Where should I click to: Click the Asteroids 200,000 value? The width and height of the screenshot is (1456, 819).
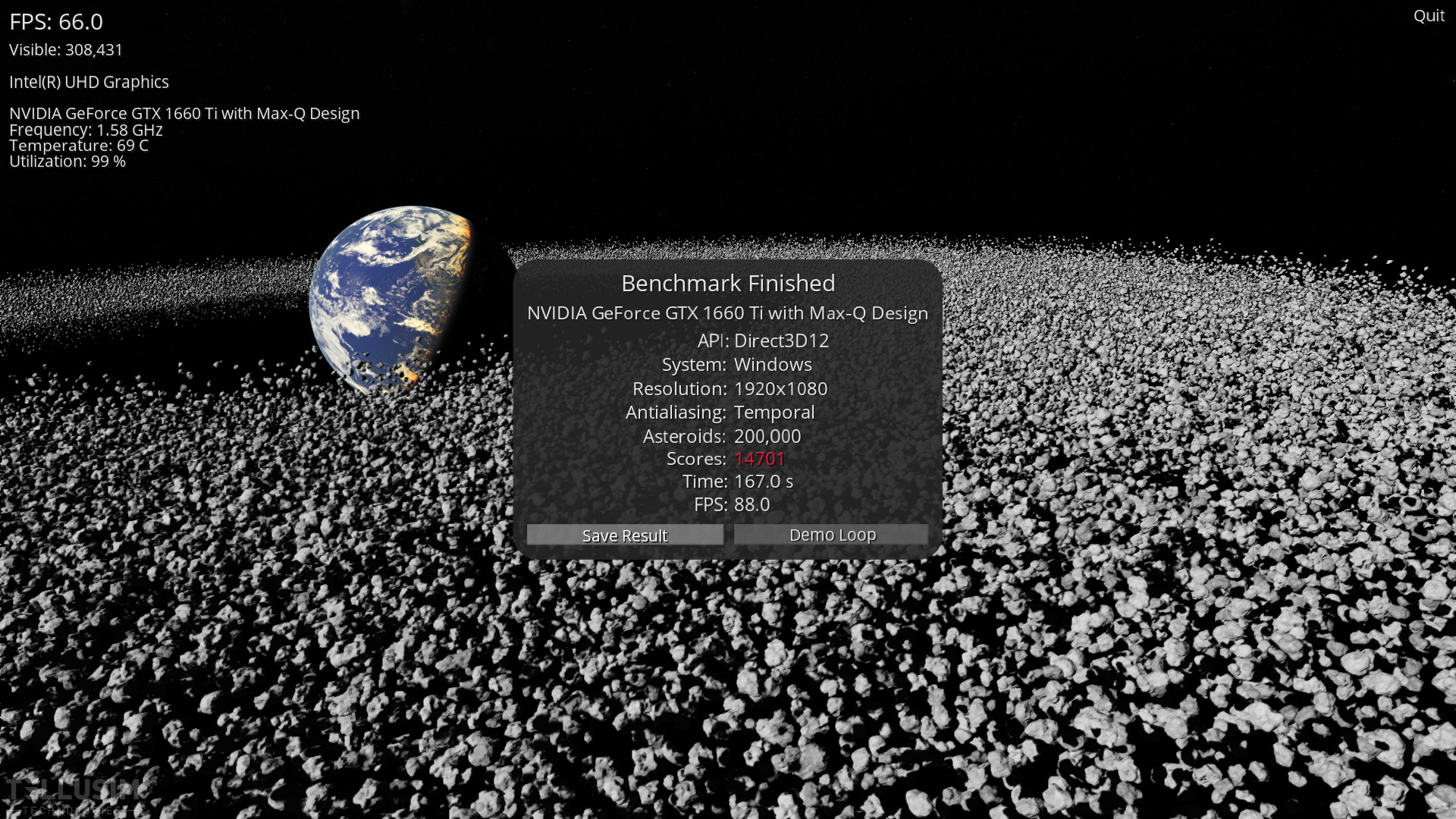tap(767, 436)
